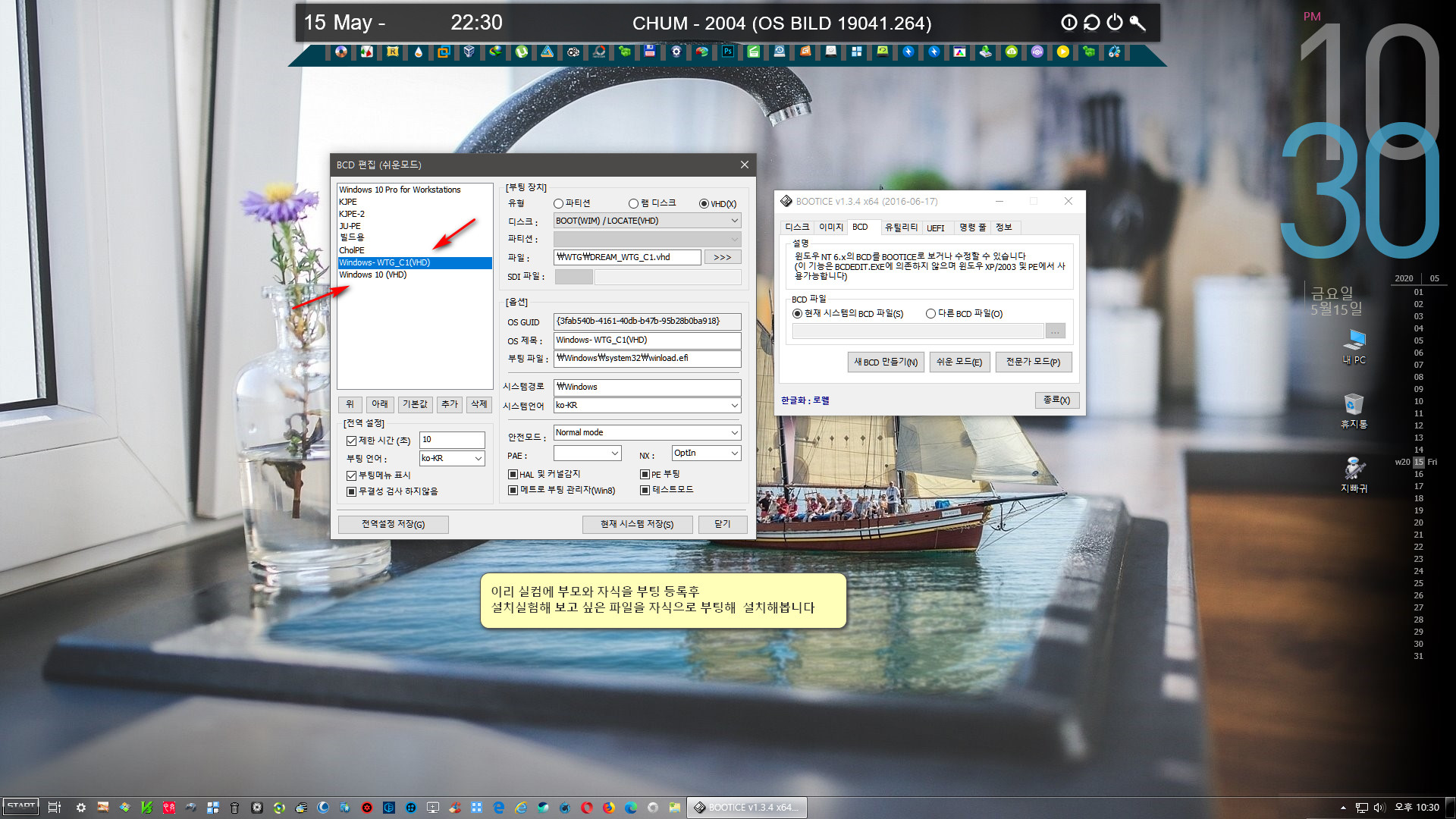Viewport: 1456px width, 819px height.
Task: Select Windows 10 (VHD) boot entry
Action: click(x=415, y=275)
